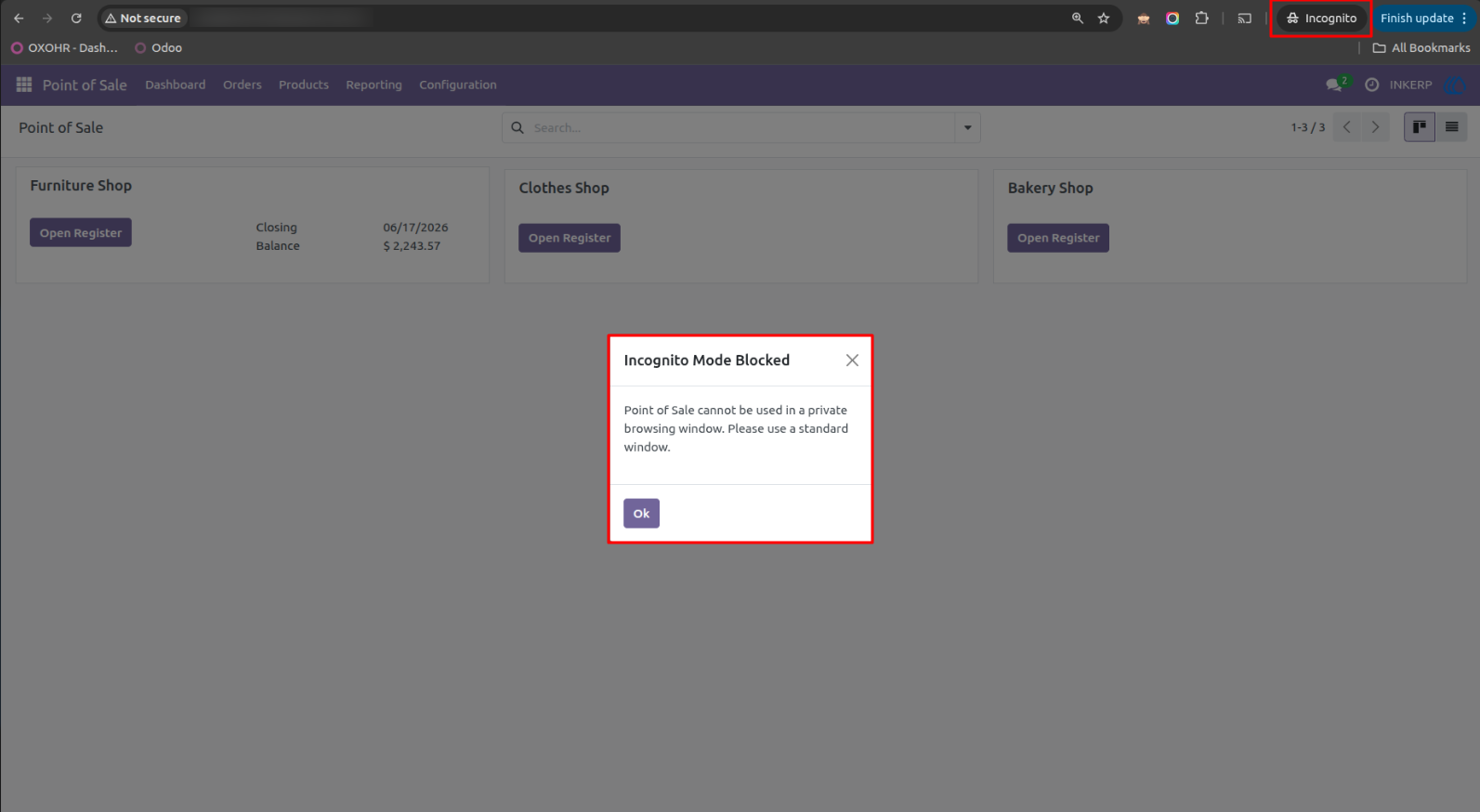1480x812 pixels.
Task: Click the Furniture Shop card title
Action: click(x=81, y=185)
